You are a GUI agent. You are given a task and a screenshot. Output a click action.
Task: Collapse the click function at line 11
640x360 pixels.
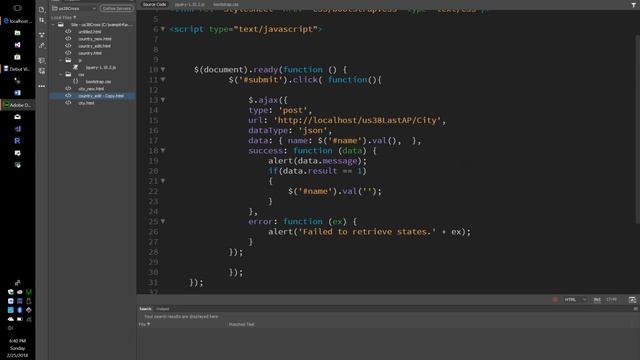click(x=163, y=80)
